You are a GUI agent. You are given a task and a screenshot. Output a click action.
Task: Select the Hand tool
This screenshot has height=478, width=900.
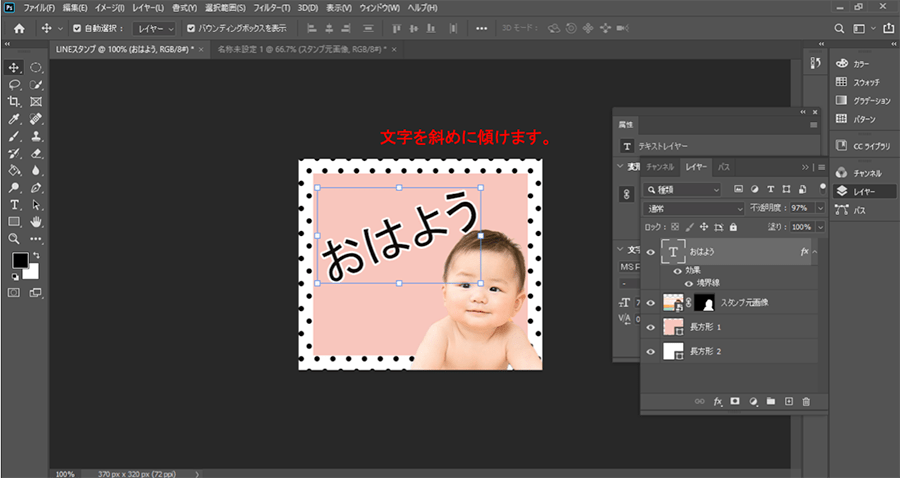[x=36, y=220]
